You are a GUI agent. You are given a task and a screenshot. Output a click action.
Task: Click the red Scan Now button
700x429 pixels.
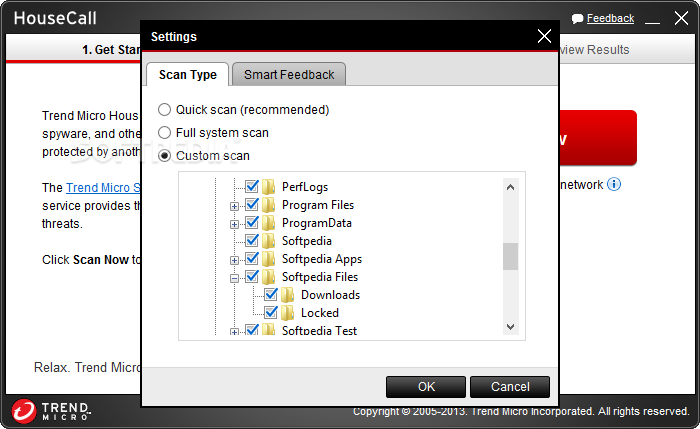[x=598, y=138]
